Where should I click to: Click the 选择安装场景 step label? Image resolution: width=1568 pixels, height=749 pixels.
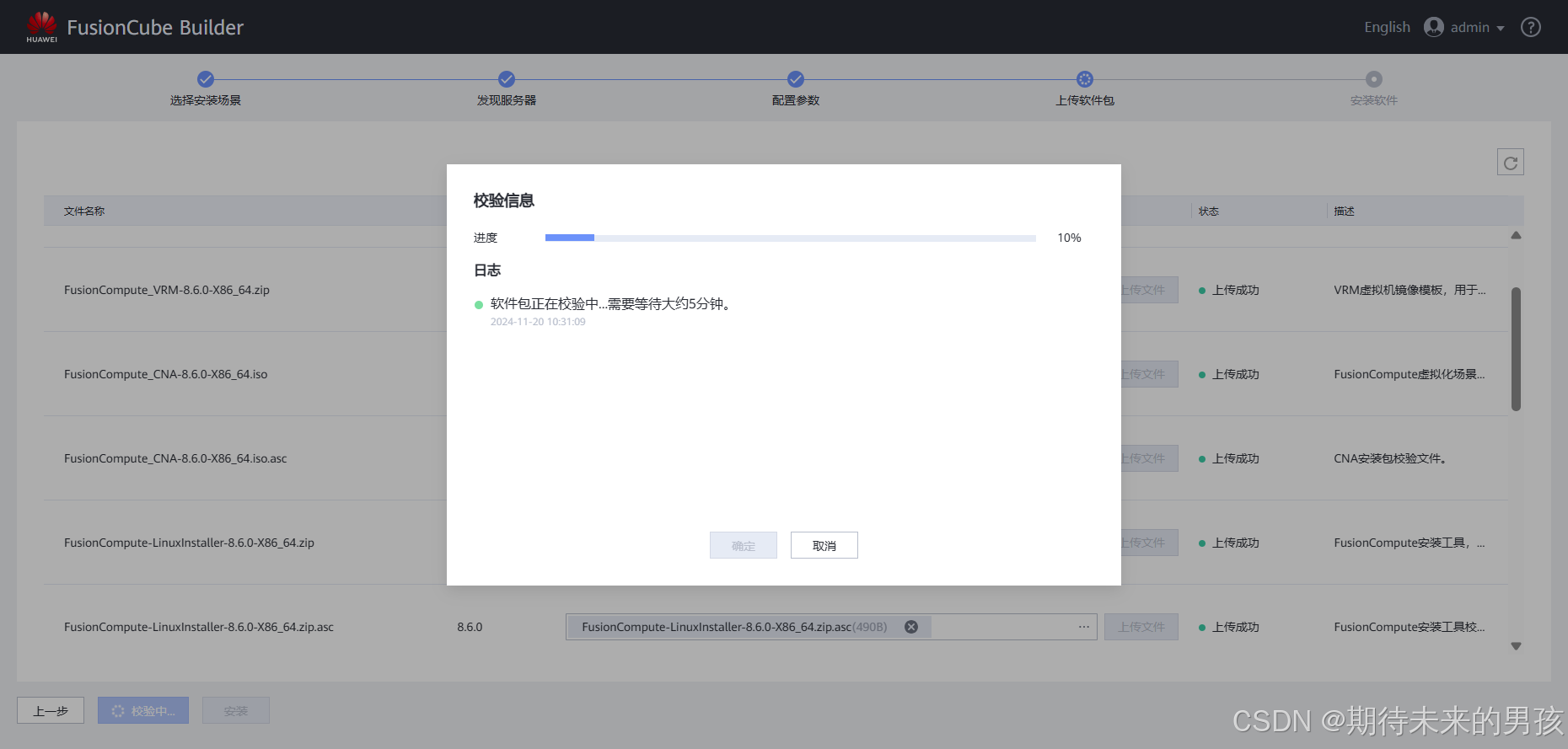coord(206,100)
